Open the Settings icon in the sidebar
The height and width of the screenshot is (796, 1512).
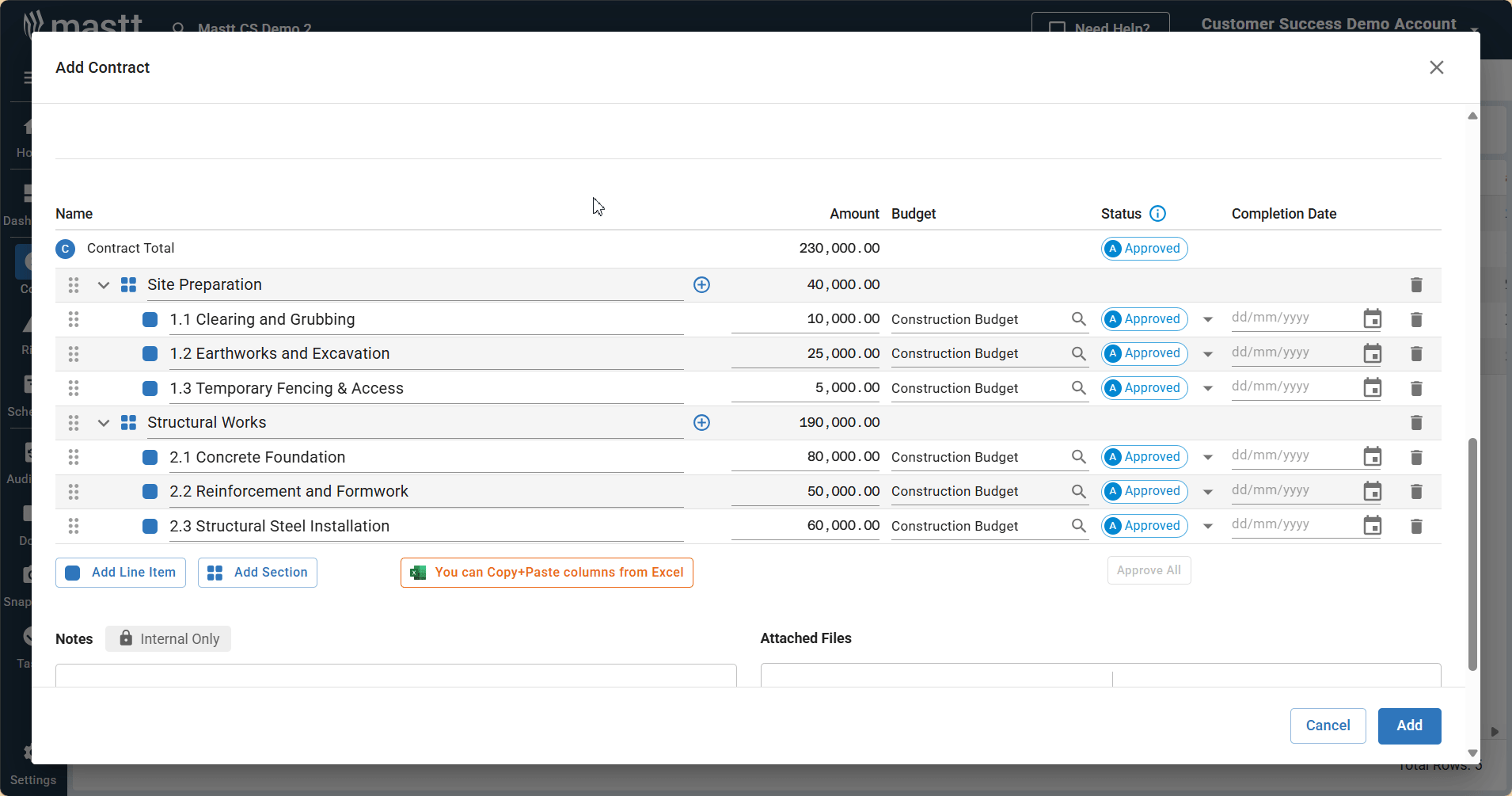coord(28,752)
